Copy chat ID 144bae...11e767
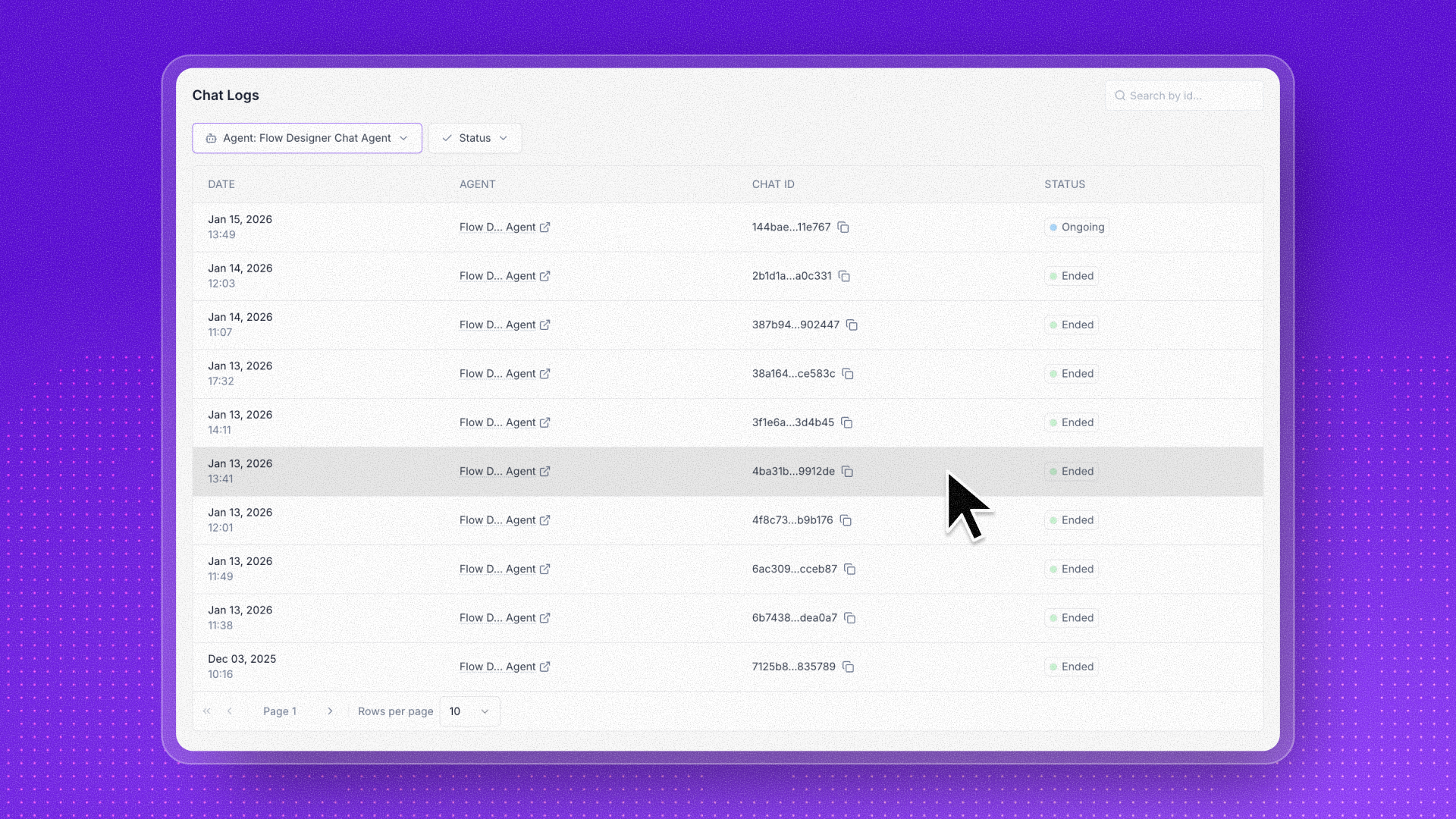Viewport: 1456px width, 819px height. (843, 227)
